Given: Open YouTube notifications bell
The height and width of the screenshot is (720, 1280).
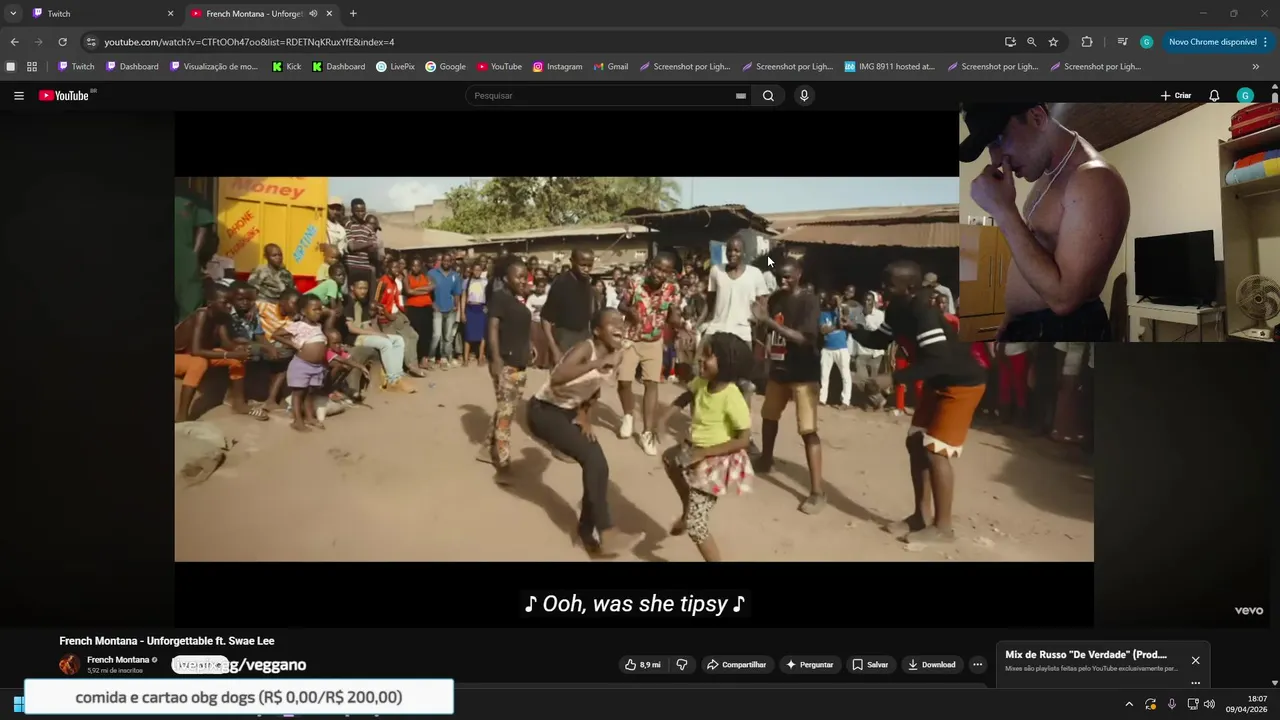Looking at the screenshot, I should (x=1214, y=96).
